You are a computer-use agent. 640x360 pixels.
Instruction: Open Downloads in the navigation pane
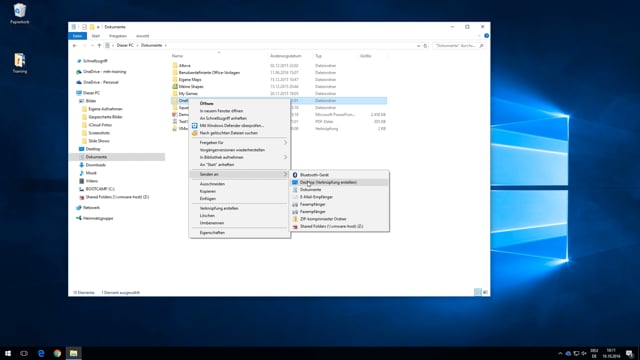coord(96,165)
